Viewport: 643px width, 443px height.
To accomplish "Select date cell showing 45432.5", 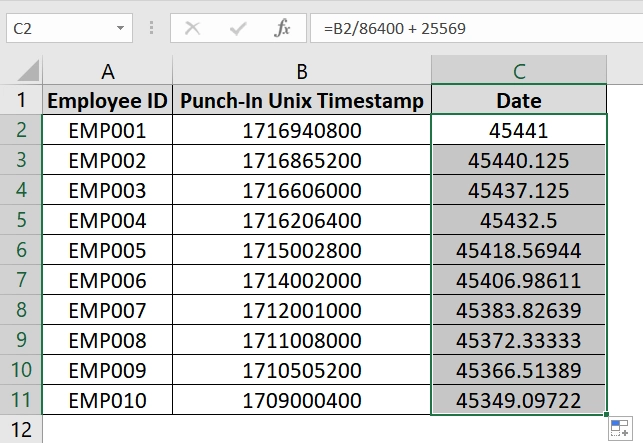I will 519,220.
